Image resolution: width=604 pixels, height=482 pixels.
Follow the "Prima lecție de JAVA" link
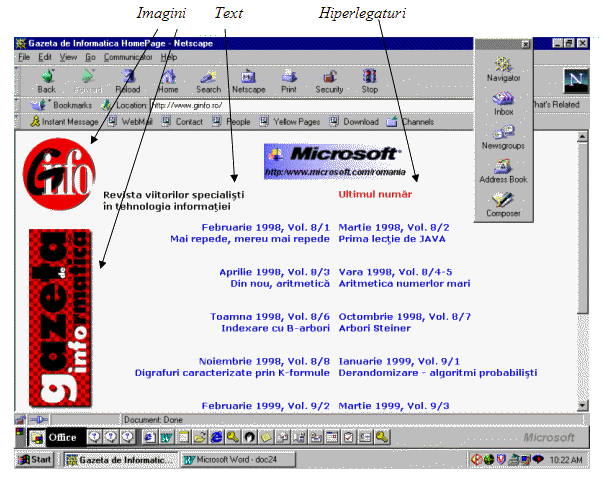[392, 240]
